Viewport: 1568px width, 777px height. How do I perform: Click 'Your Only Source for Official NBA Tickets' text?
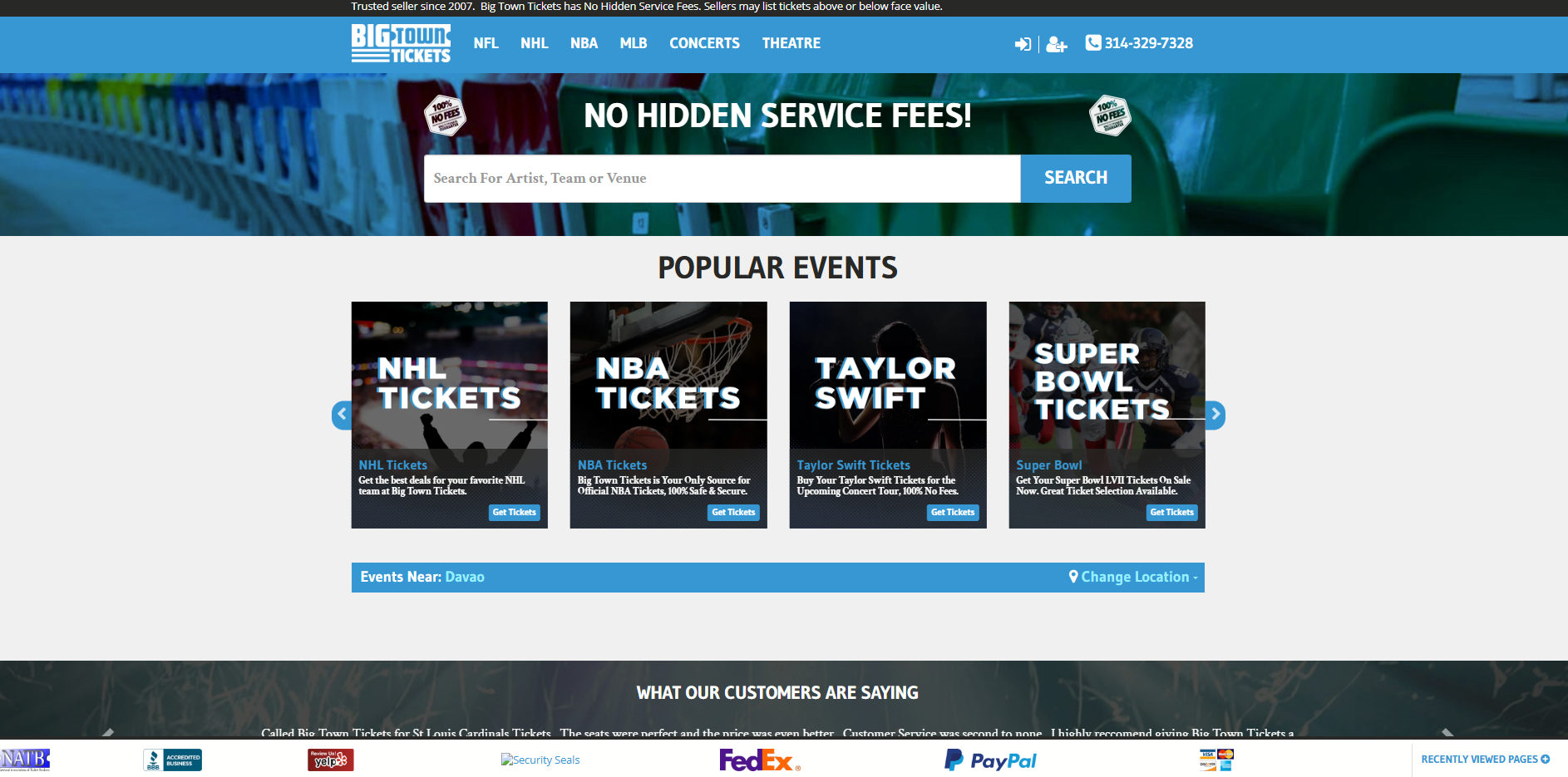click(x=664, y=485)
